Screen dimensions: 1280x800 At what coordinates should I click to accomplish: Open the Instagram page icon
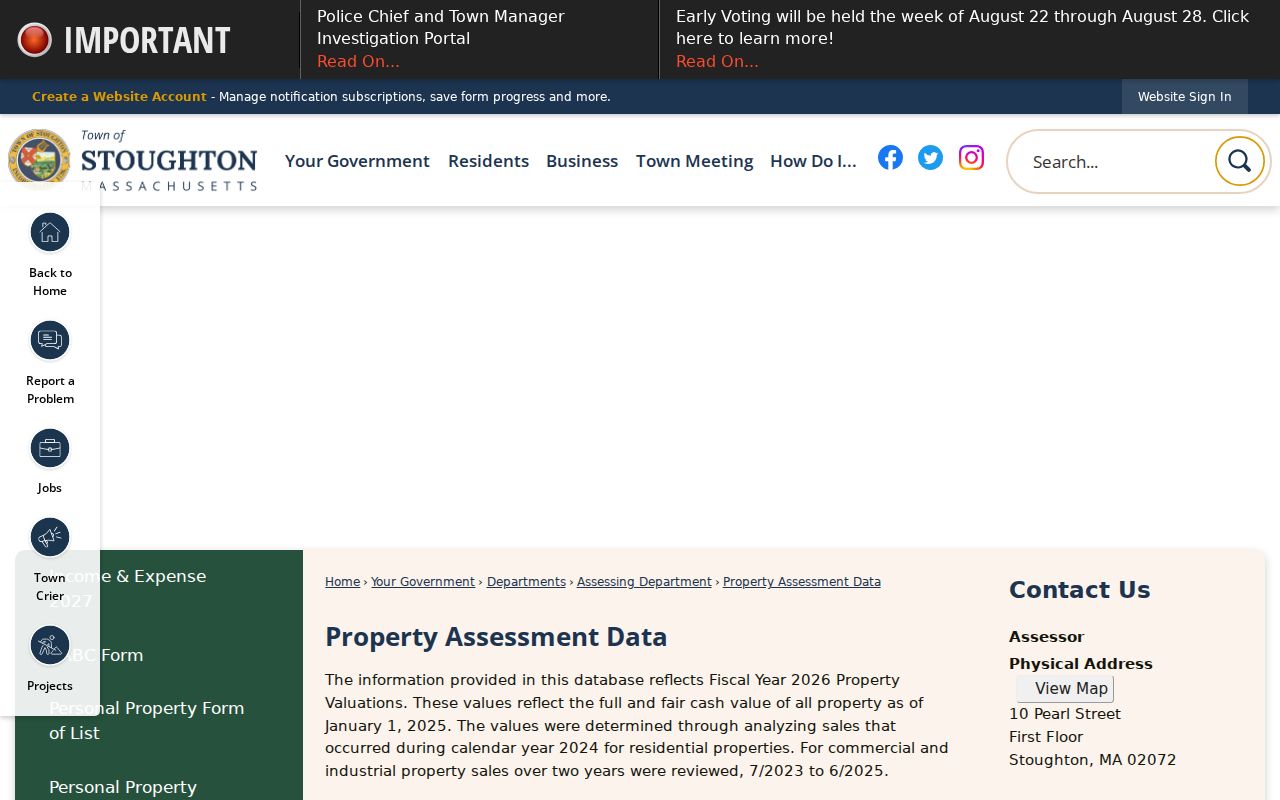coord(971,158)
